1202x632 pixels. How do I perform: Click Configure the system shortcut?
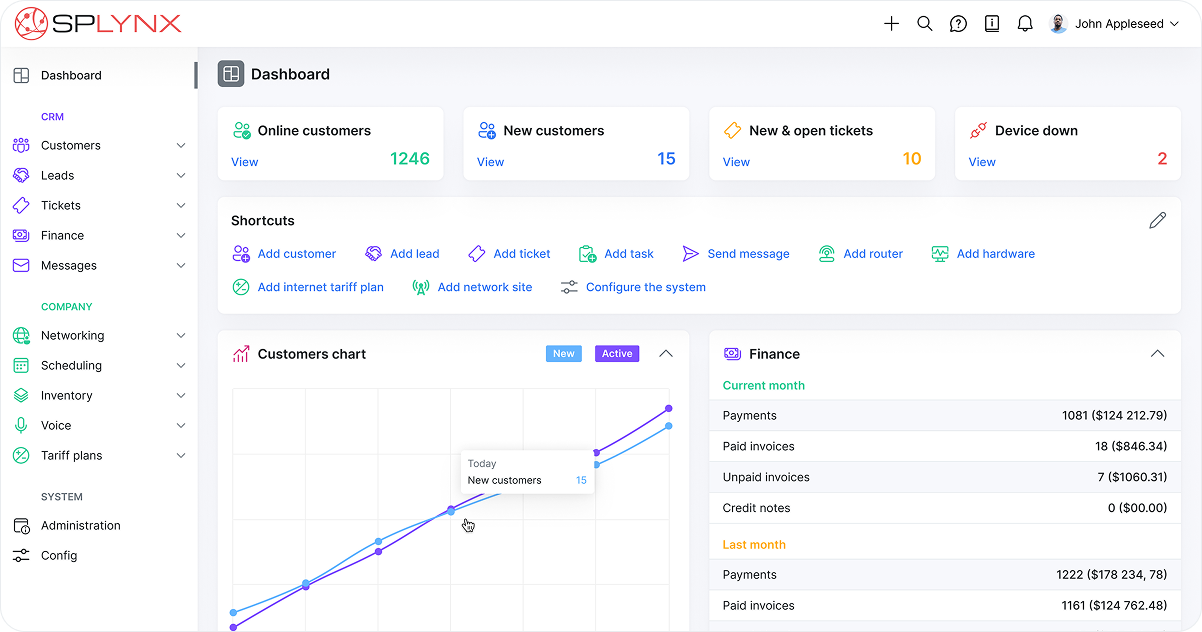pos(645,287)
